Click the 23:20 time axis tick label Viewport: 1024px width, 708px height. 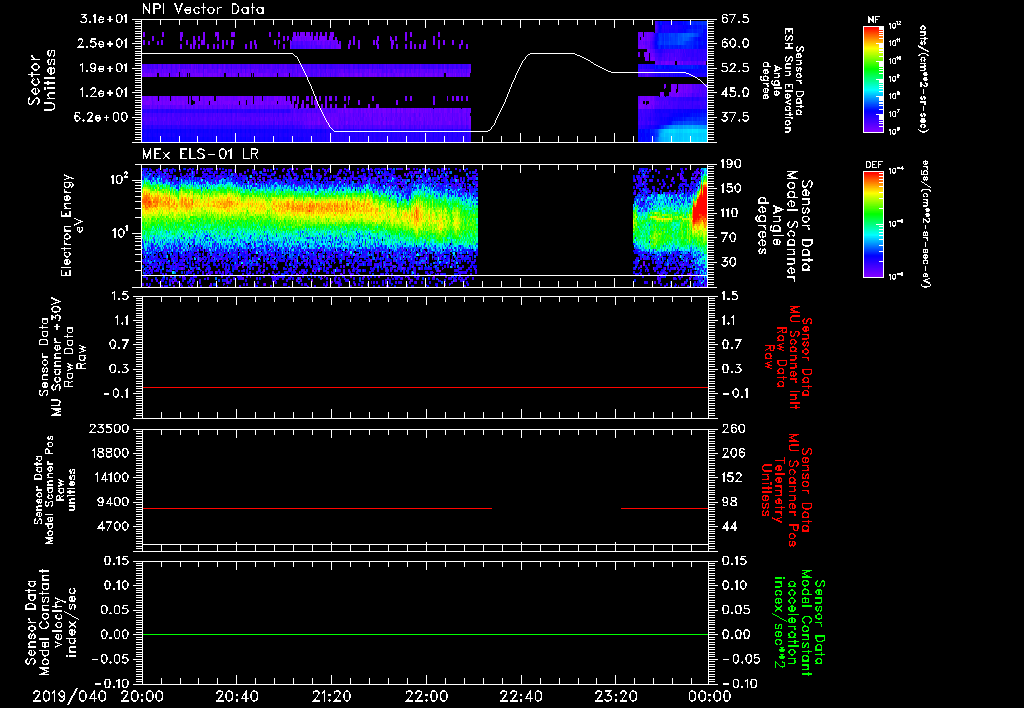tap(615, 696)
